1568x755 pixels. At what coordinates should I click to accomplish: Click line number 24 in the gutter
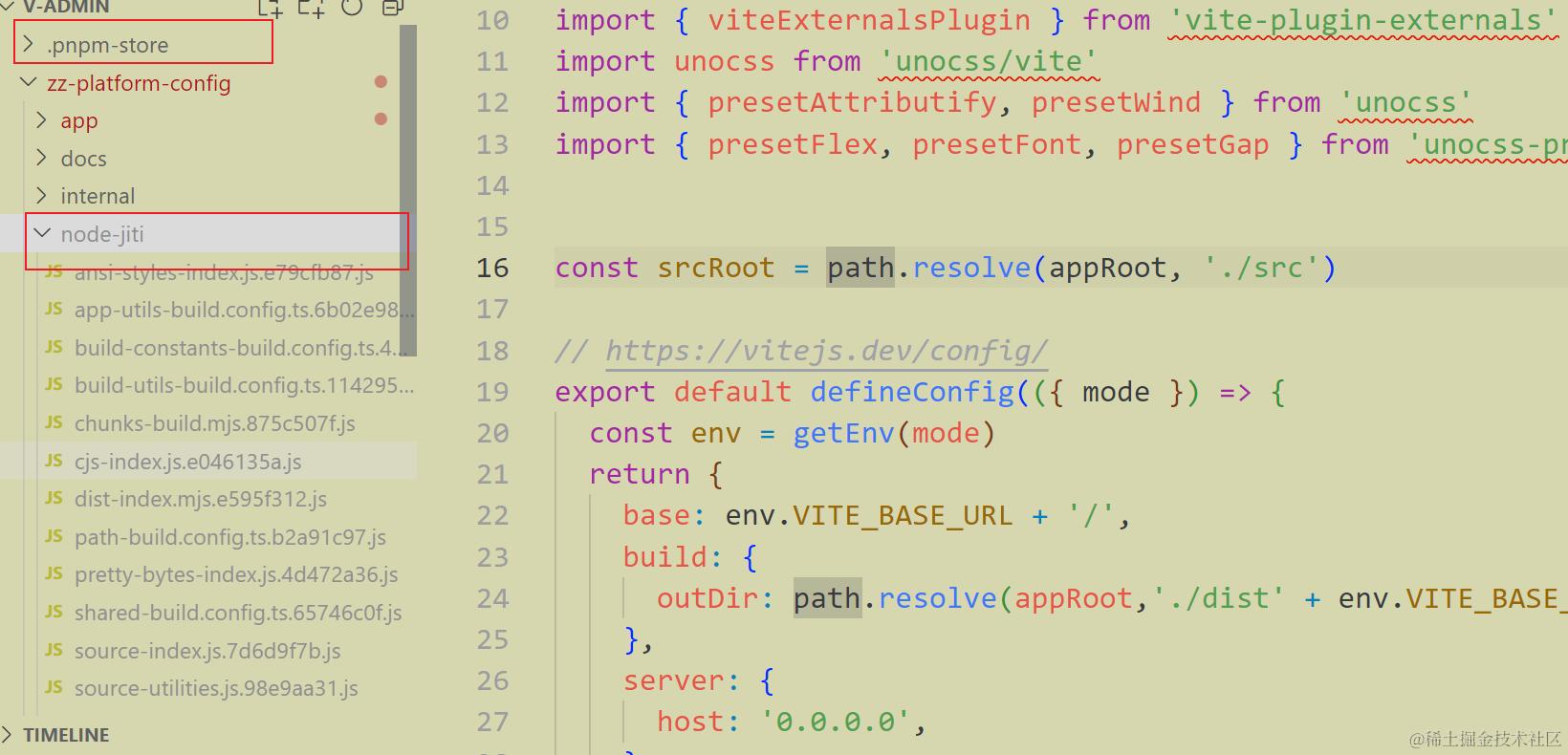(492, 598)
